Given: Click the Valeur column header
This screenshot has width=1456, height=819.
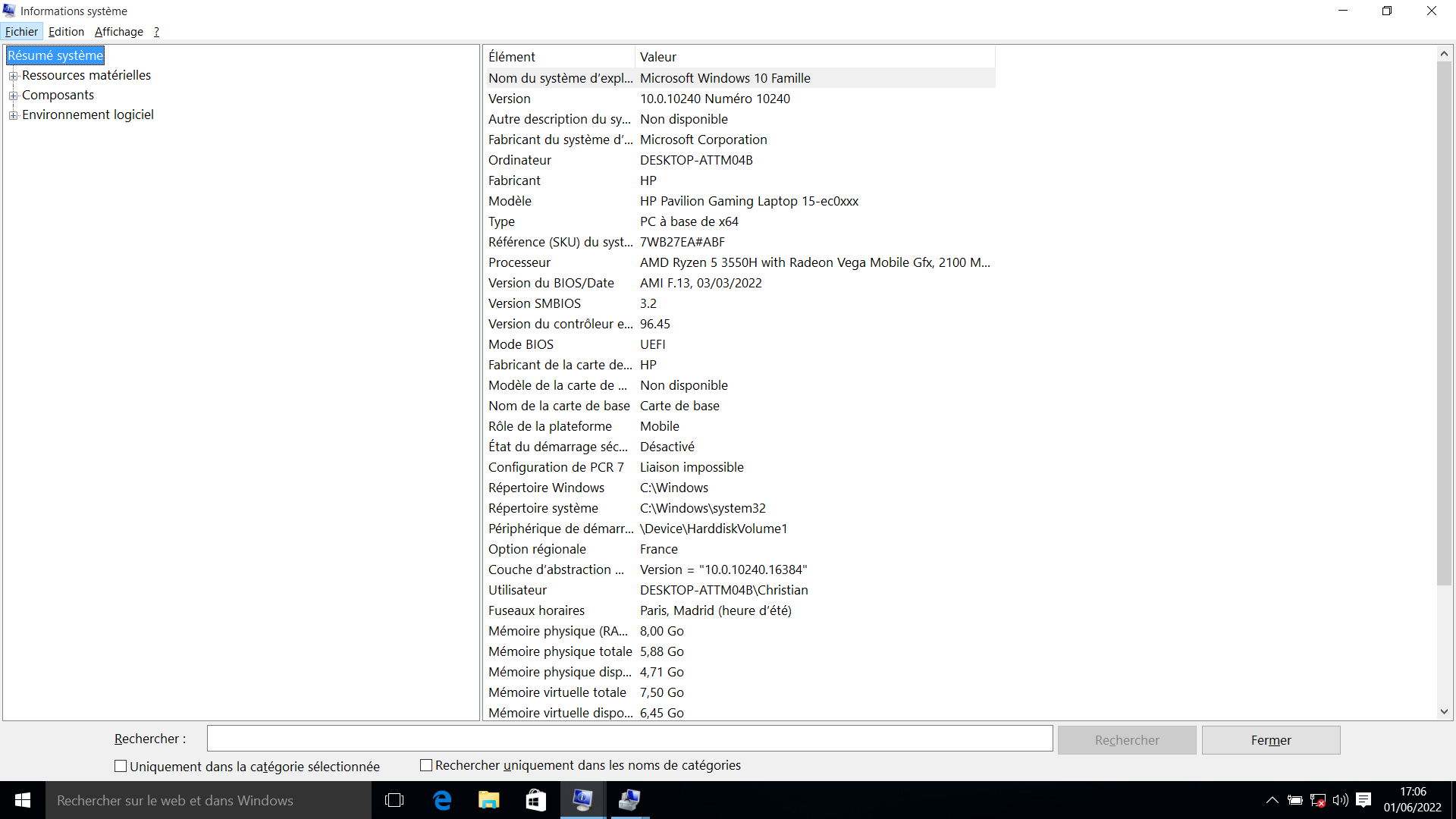Looking at the screenshot, I should [x=815, y=57].
